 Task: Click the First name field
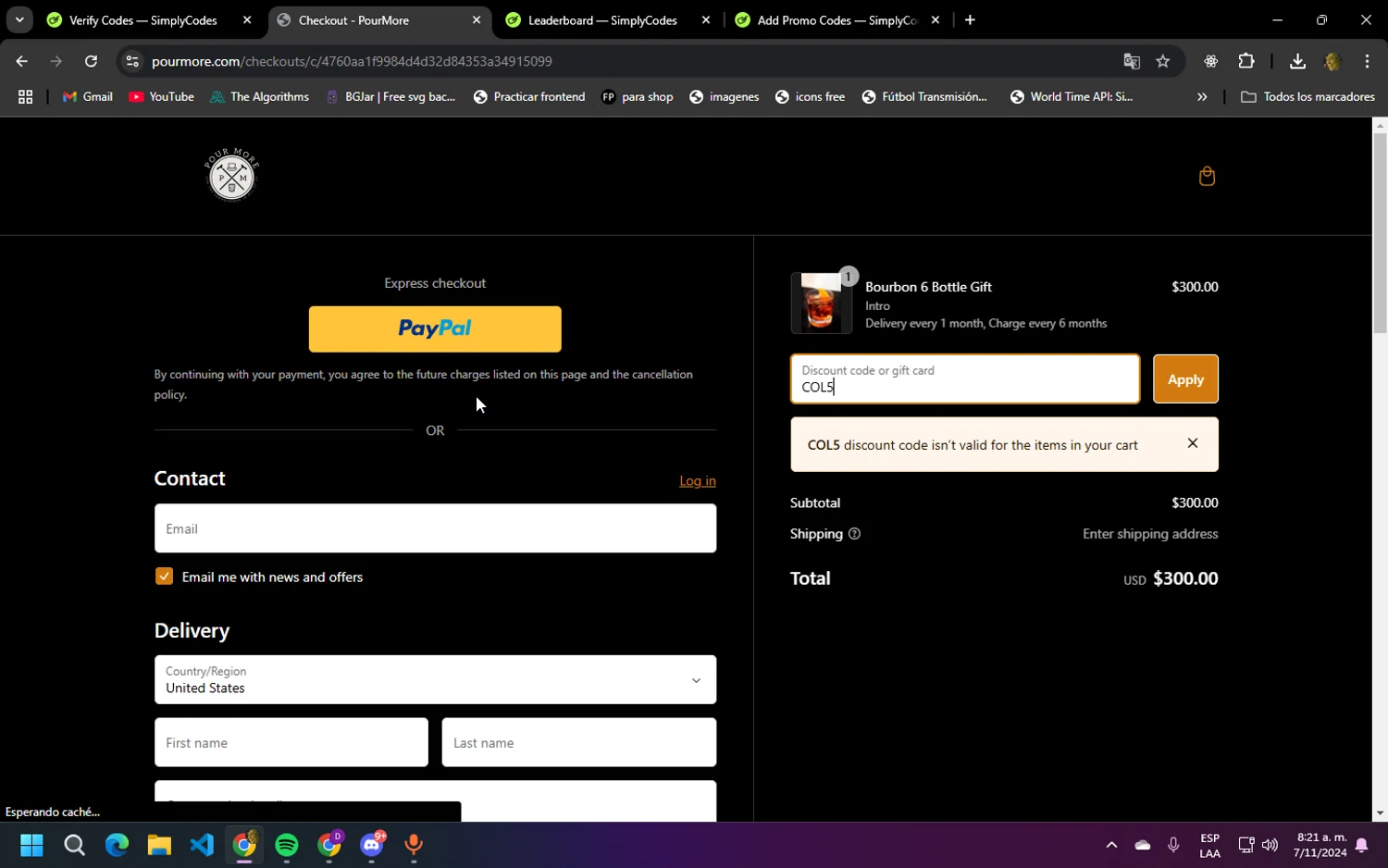pos(291,742)
